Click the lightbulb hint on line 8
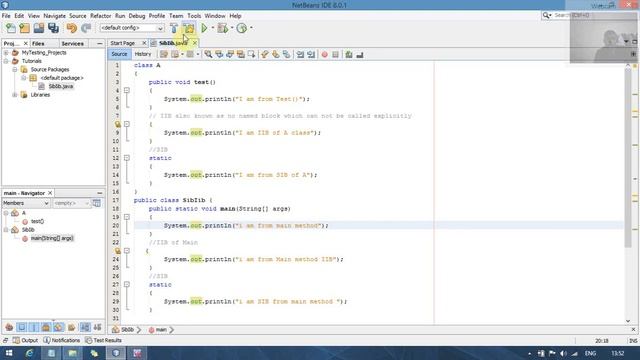 pos(118,124)
